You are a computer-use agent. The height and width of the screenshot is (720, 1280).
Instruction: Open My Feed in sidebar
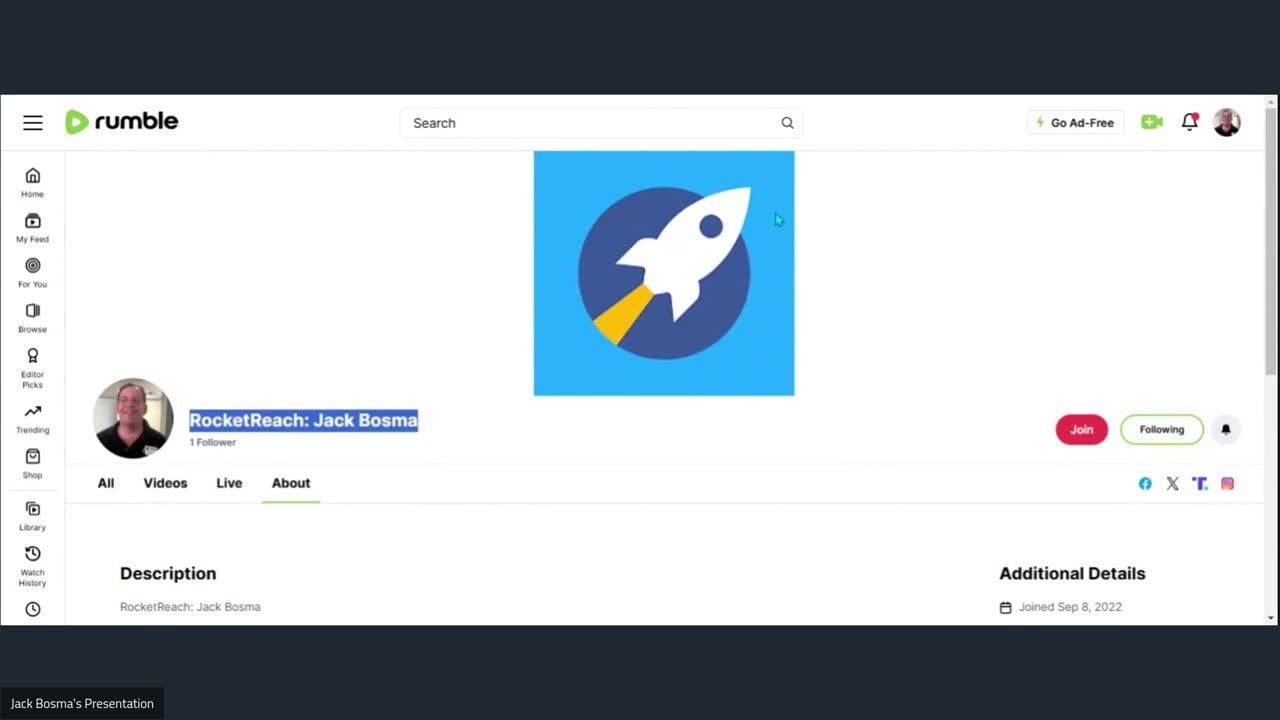[x=32, y=228]
